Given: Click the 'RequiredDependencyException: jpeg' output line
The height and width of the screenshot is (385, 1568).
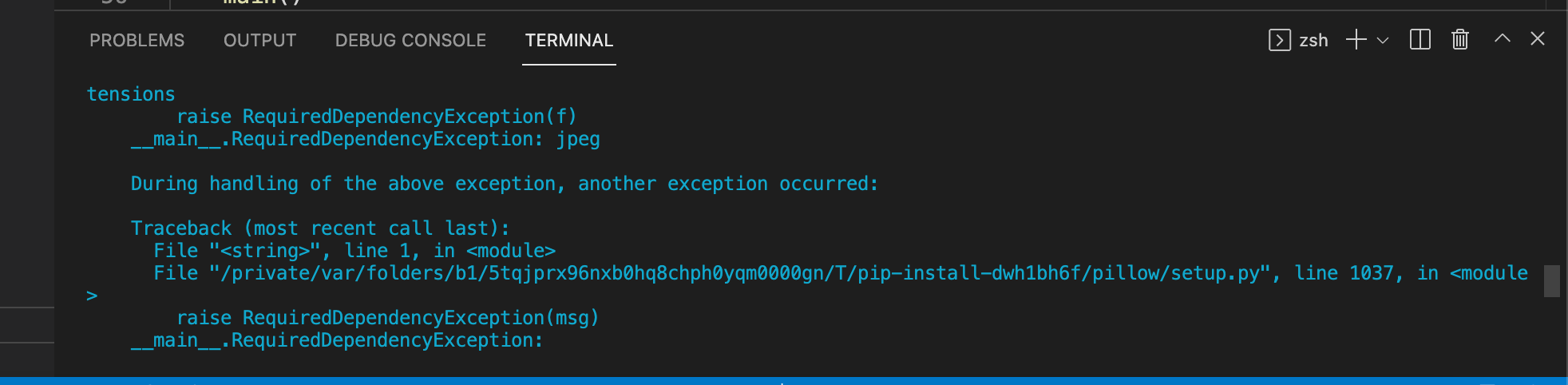Looking at the screenshot, I should [x=366, y=139].
